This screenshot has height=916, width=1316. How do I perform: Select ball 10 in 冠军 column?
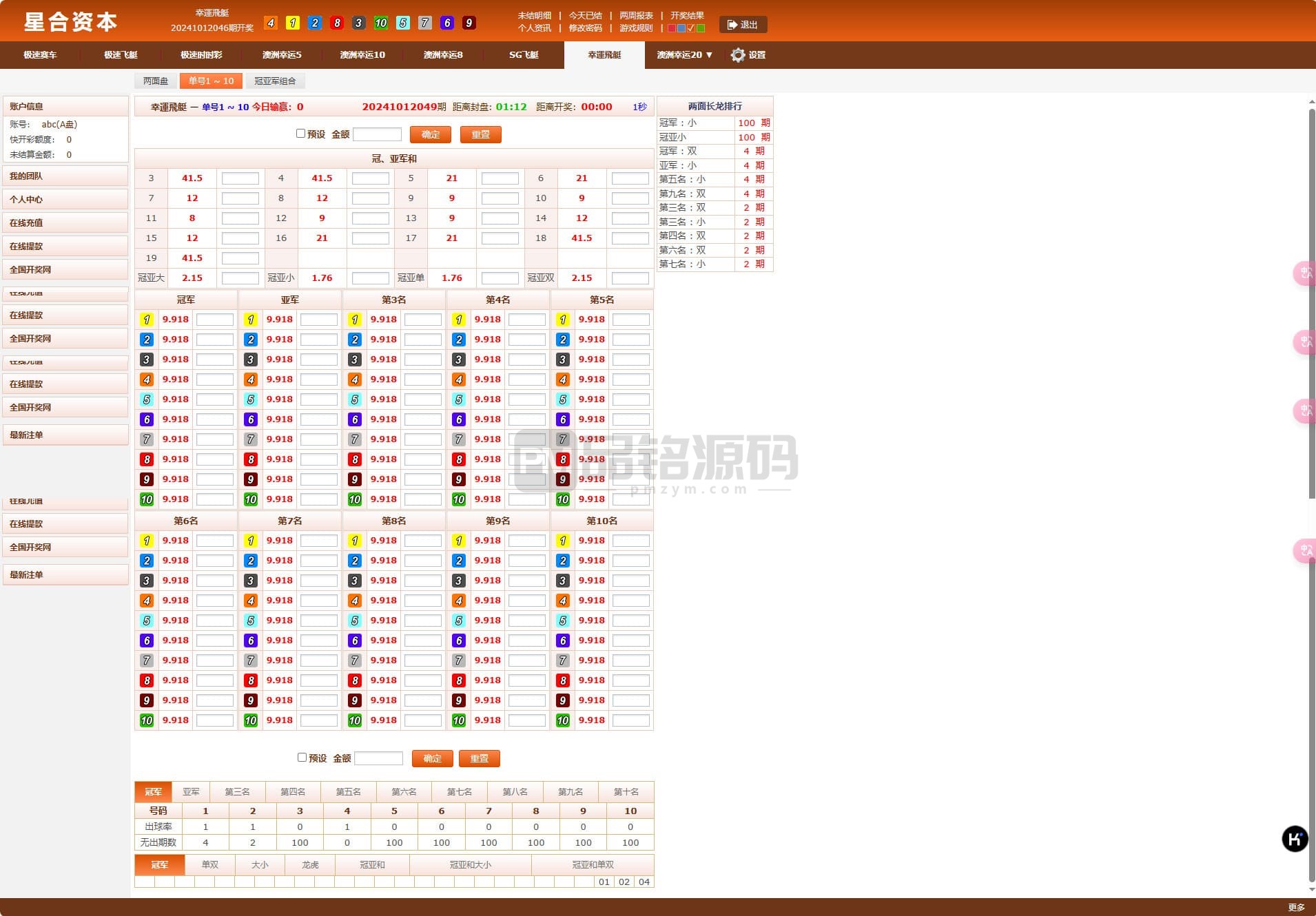click(x=147, y=499)
